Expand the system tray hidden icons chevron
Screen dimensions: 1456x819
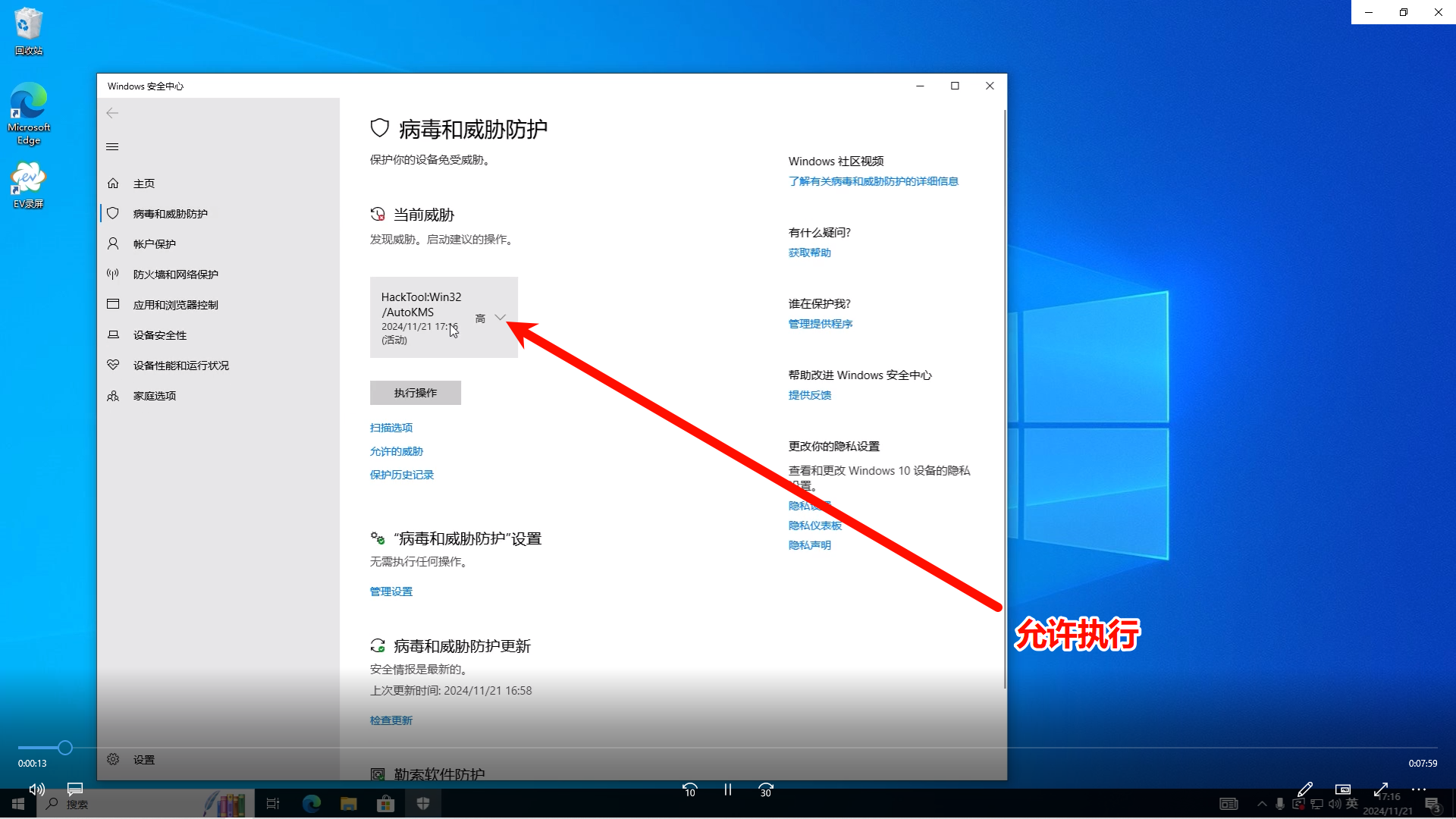1262,804
